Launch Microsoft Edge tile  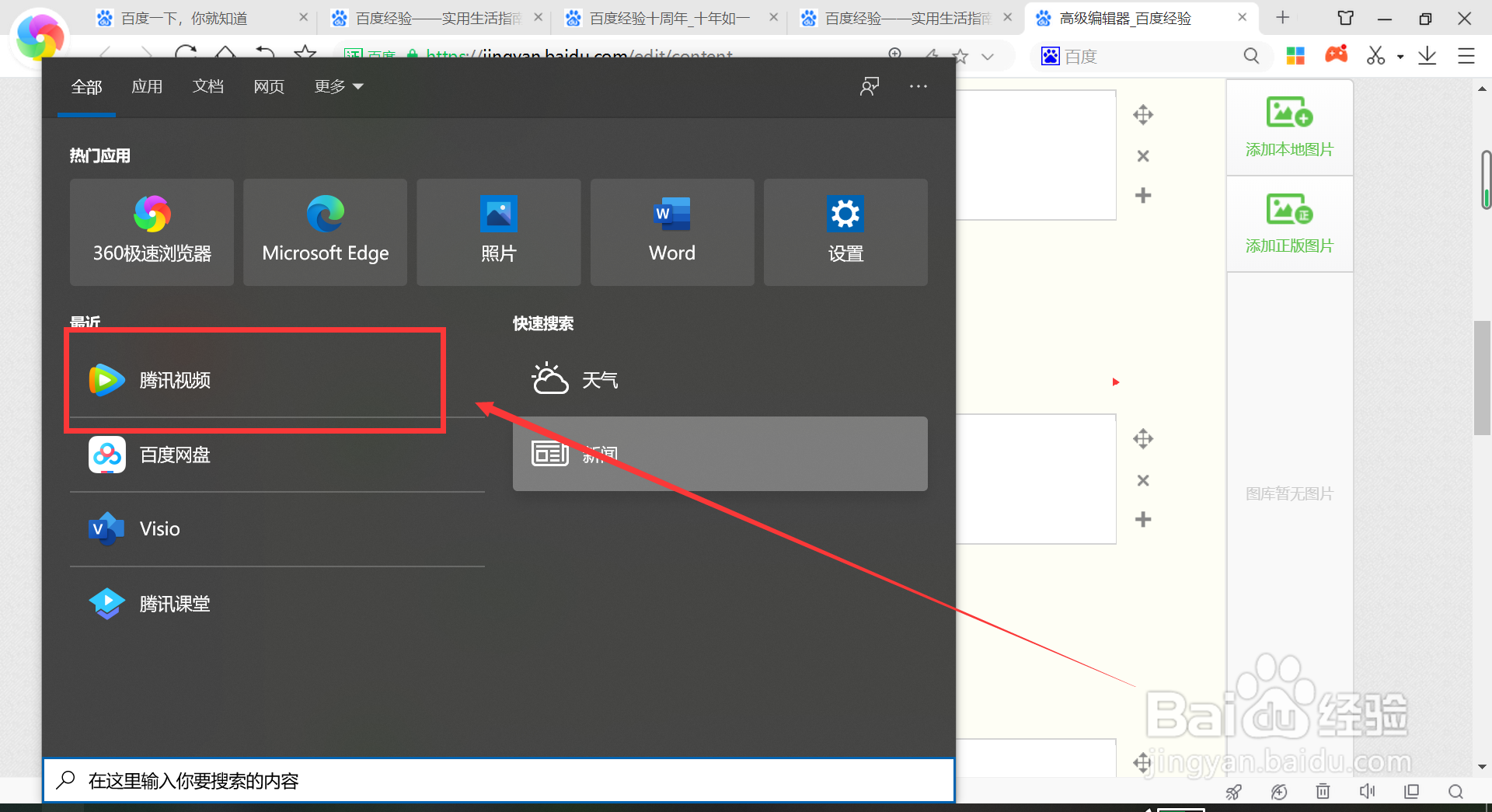(x=325, y=232)
